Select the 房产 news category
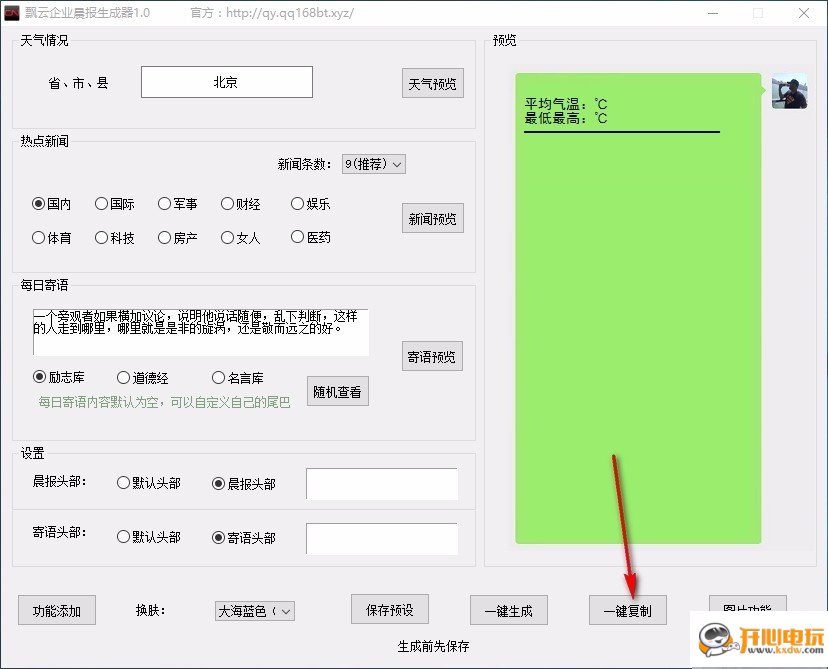This screenshot has width=828, height=669. tap(177, 238)
